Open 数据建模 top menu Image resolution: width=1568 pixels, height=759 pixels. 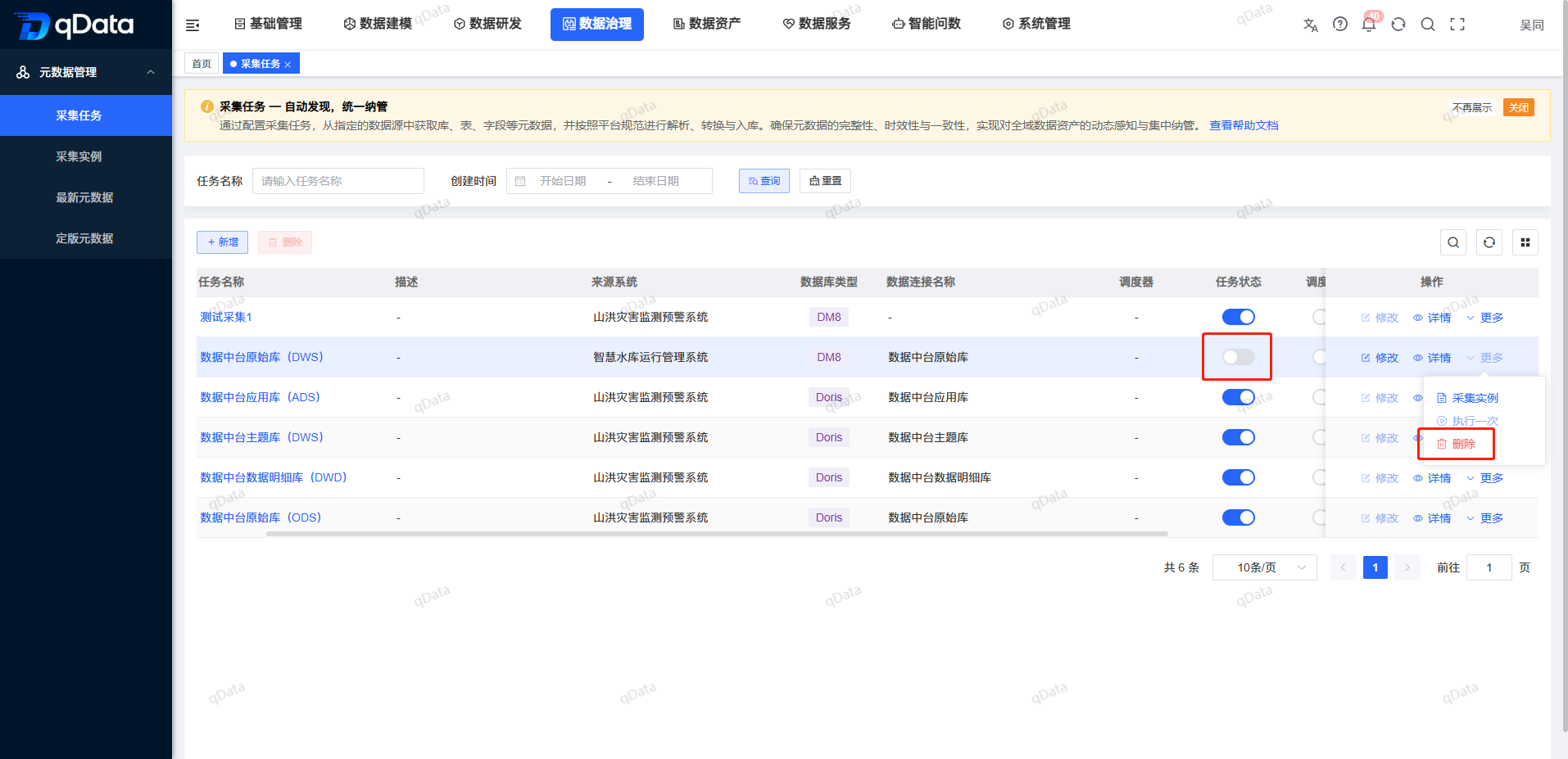378,24
